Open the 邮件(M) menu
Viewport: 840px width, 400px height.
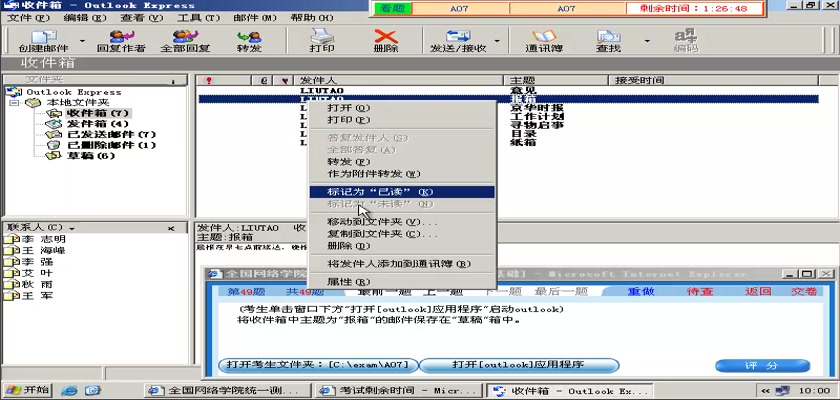(255, 18)
